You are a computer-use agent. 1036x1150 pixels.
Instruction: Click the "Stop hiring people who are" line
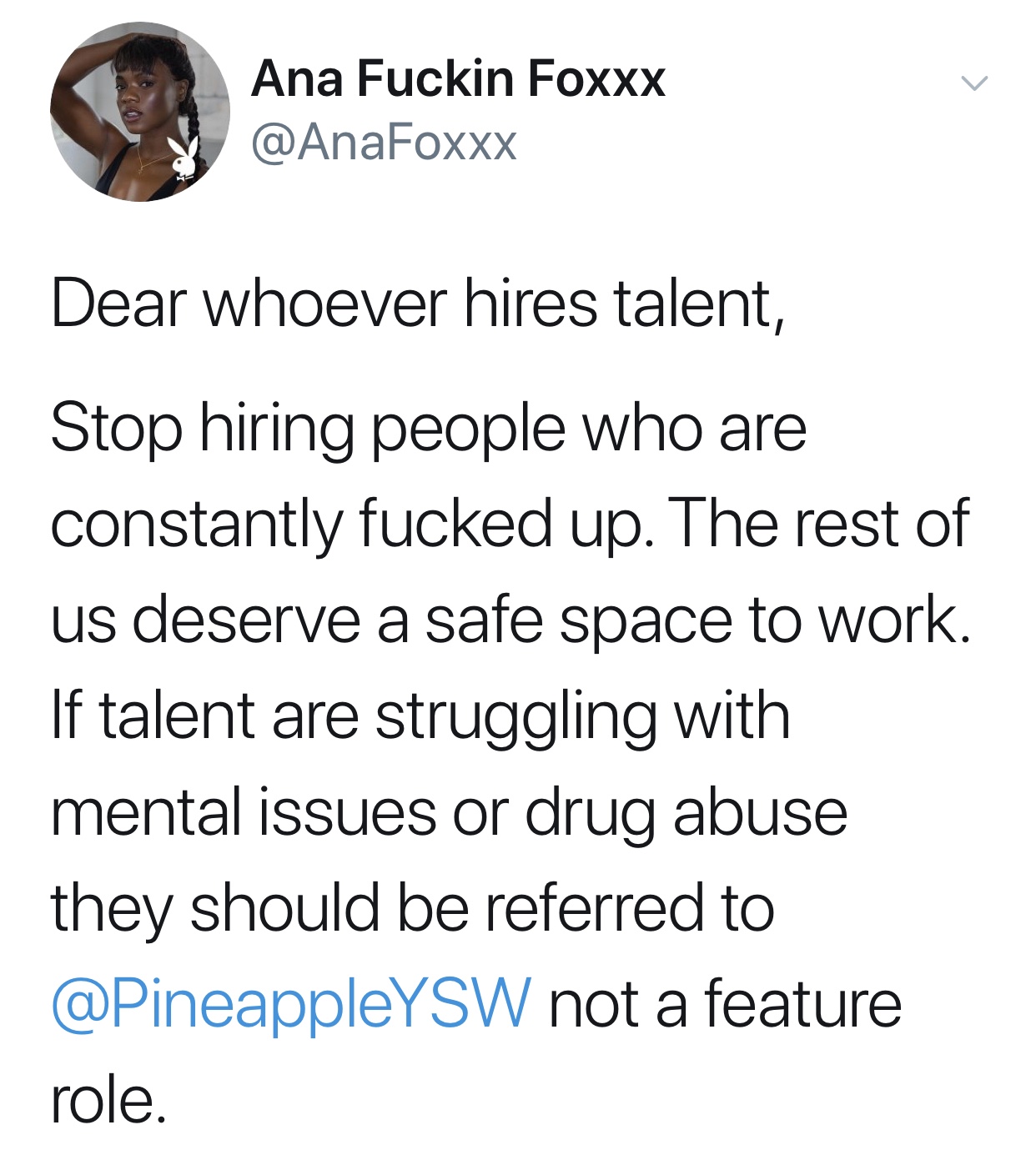pos(428,429)
